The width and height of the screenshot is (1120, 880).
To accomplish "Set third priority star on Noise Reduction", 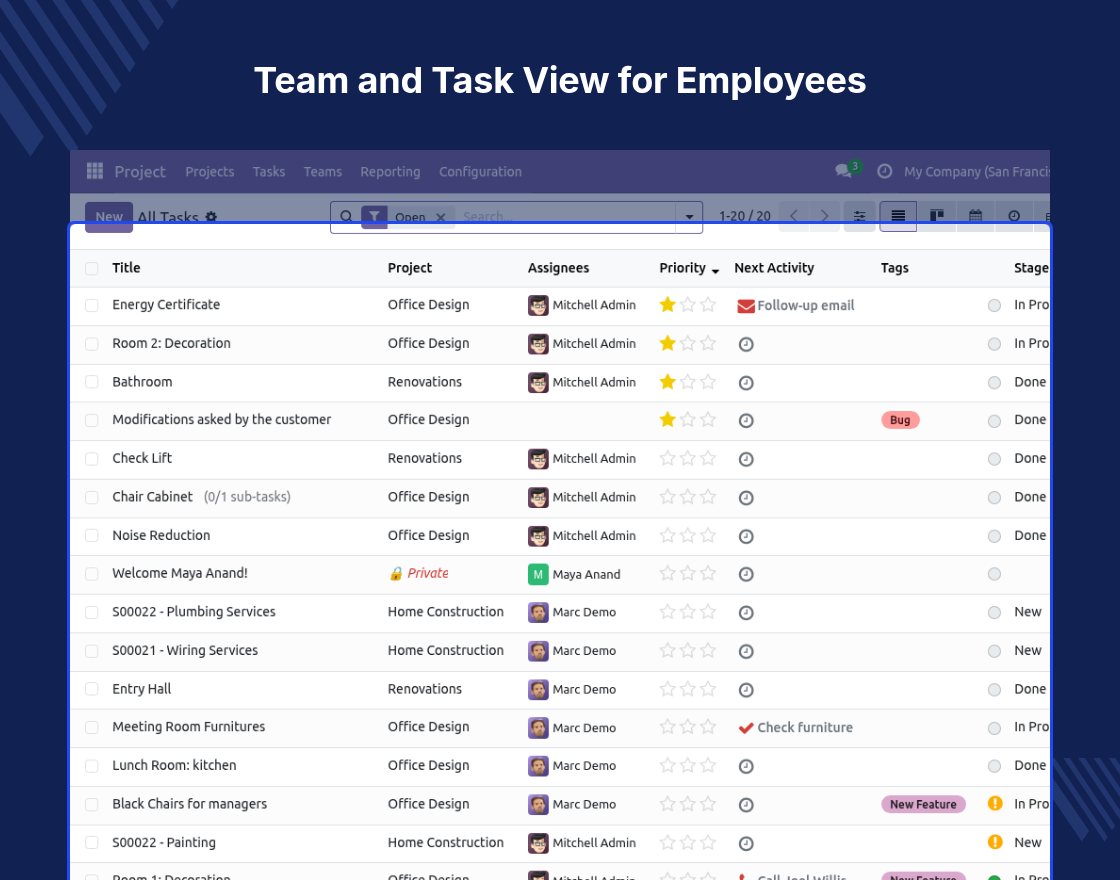I will click(x=708, y=535).
